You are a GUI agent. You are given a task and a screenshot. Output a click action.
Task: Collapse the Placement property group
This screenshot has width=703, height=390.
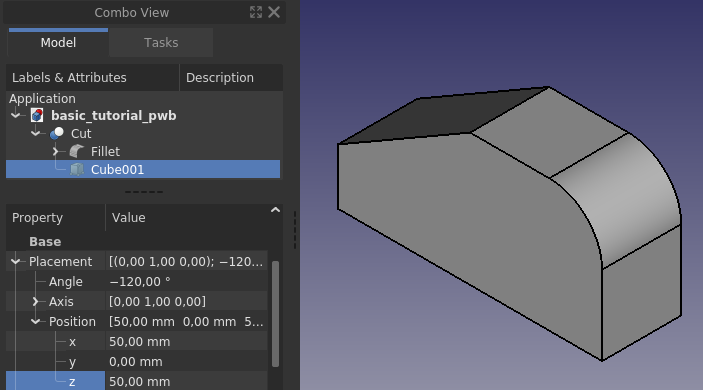click(16, 261)
